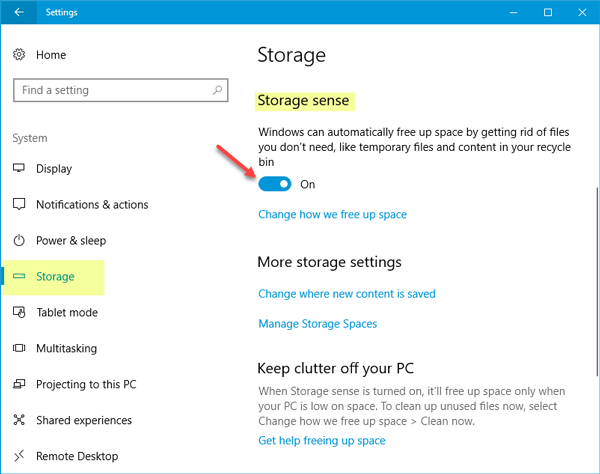Open Change how we free up space

(332, 214)
